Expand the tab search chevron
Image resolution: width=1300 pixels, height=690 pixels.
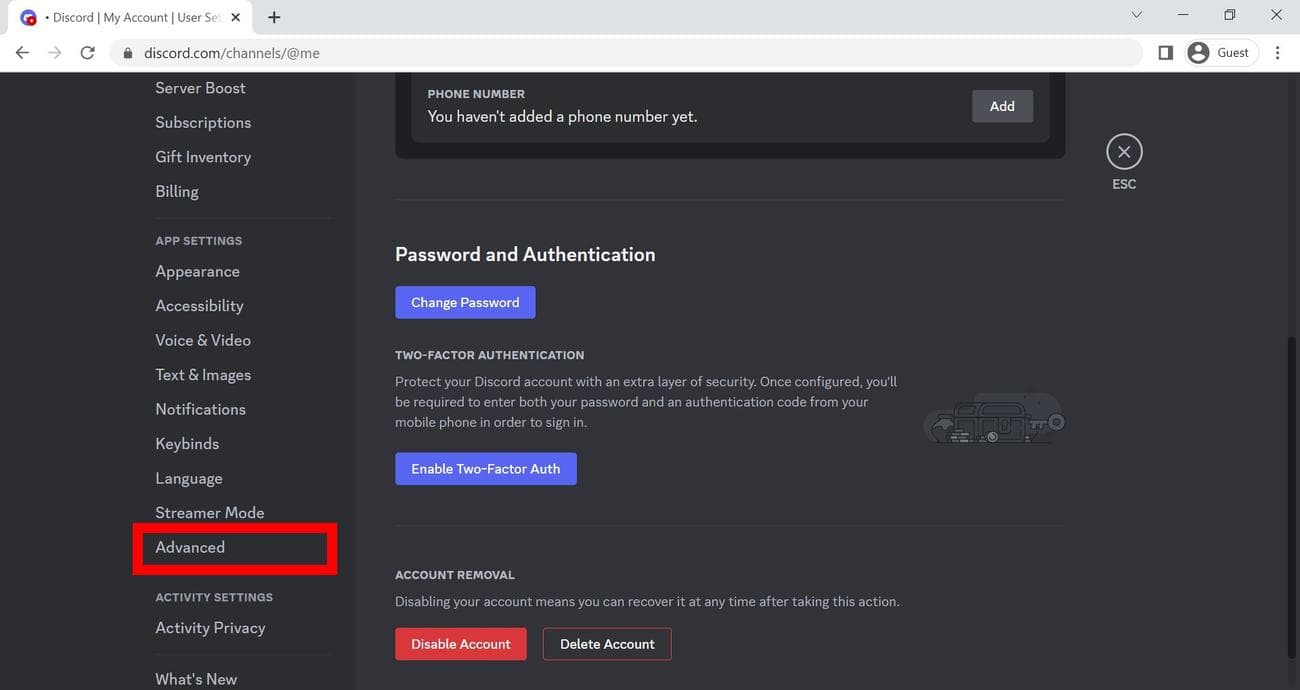click(1136, 16)
